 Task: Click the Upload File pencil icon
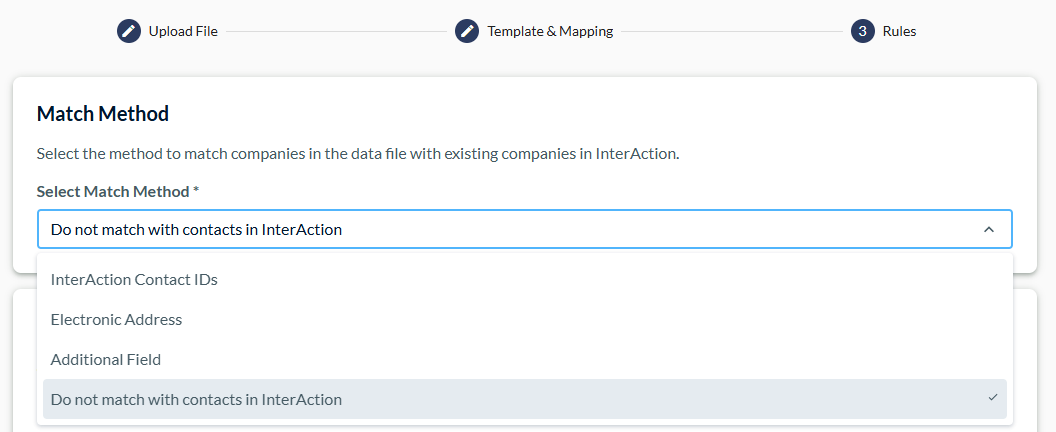[x=129, y=31]
